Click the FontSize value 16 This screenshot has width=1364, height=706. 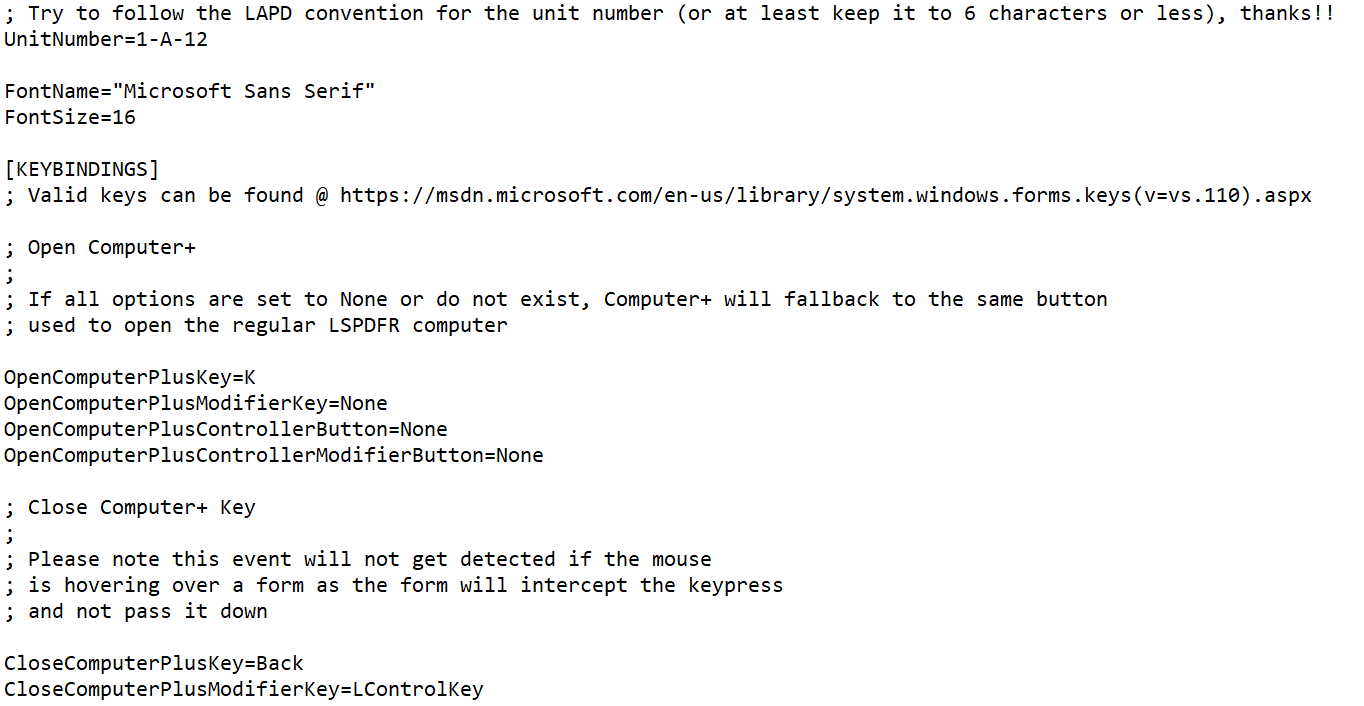click(124, 117)
